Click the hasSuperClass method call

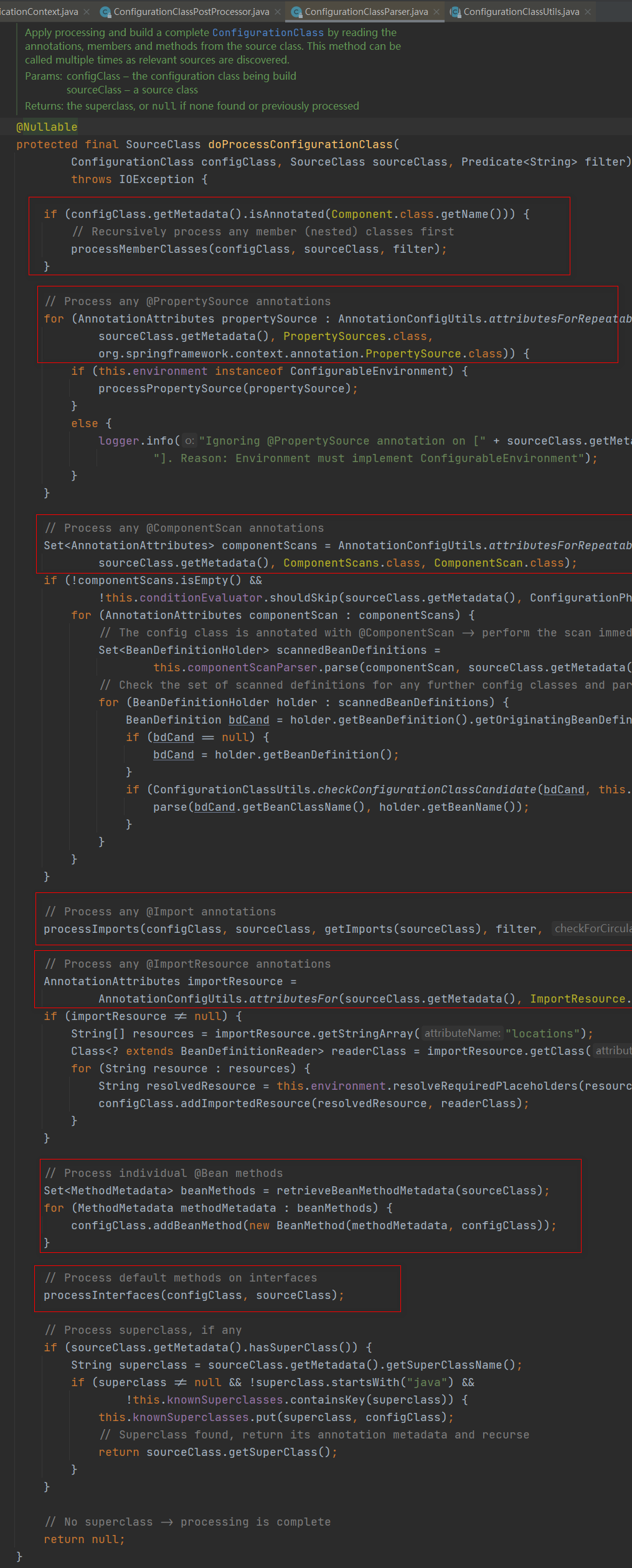click(x=293, y=1348)
